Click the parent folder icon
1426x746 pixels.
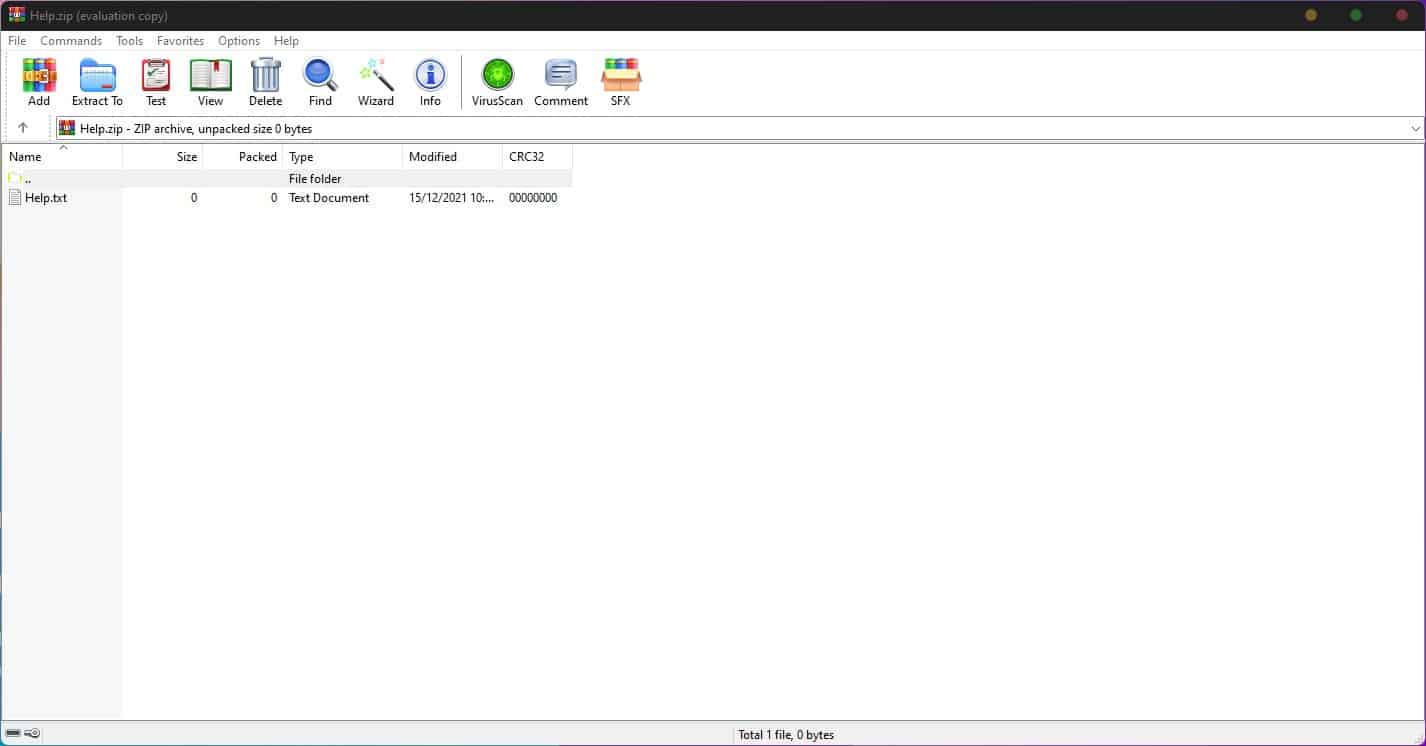(14, 178)
